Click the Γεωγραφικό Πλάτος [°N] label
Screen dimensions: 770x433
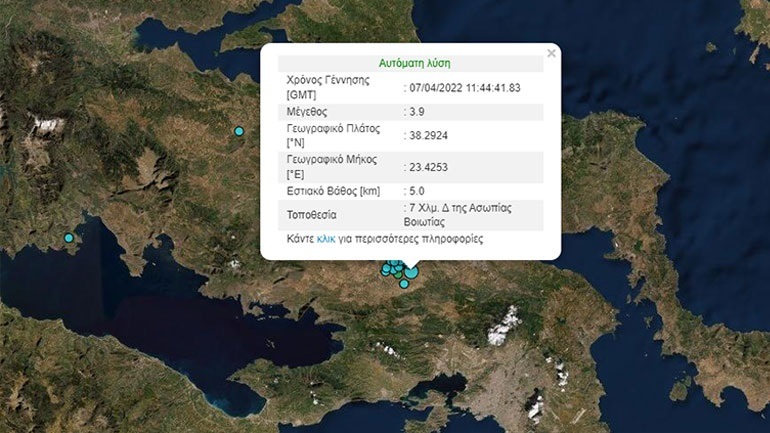pyautogui.click(x=333, y=135)
